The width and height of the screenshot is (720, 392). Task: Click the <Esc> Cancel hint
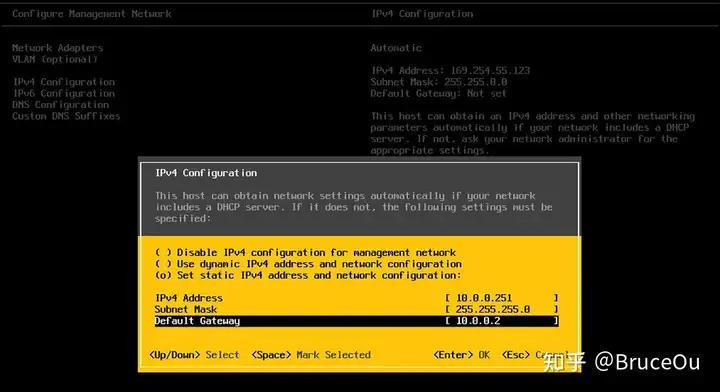(x=535, y=355)
